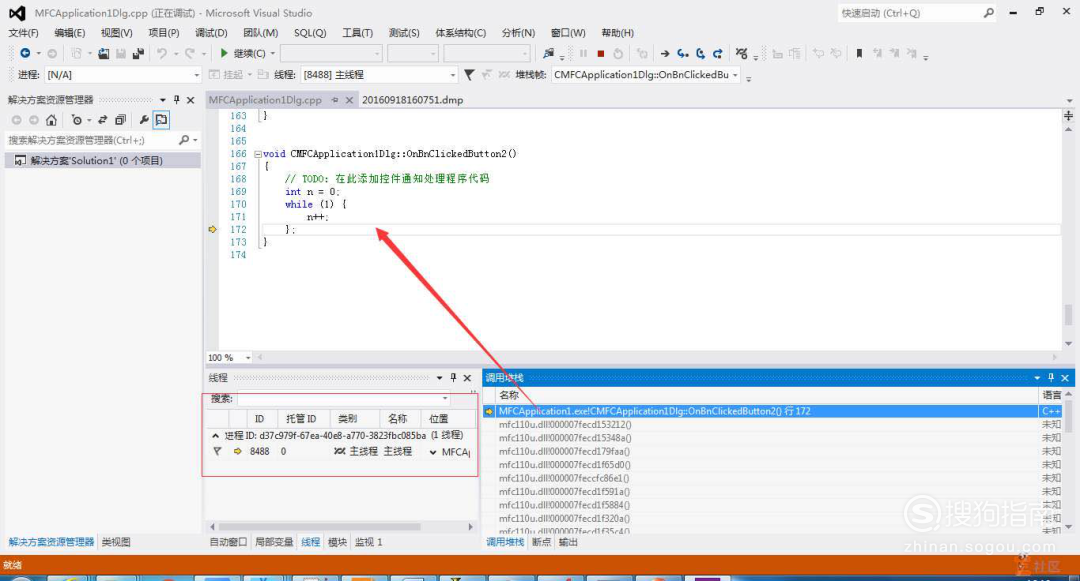Open the zoom 100 % dropdown

248,357
